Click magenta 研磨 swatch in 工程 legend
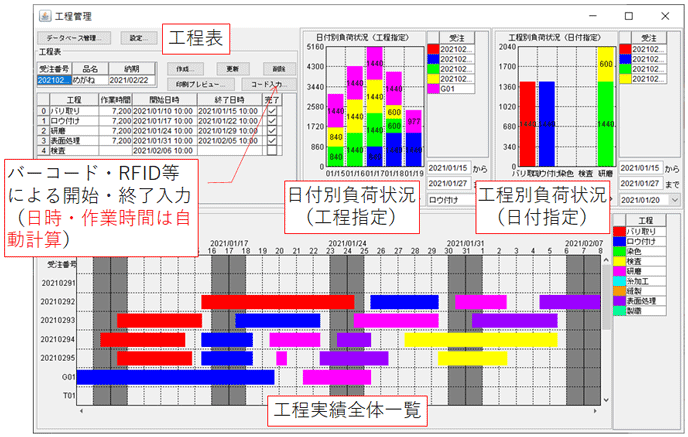Viewport: 688px width, 437px height. (x=619, y=271)
